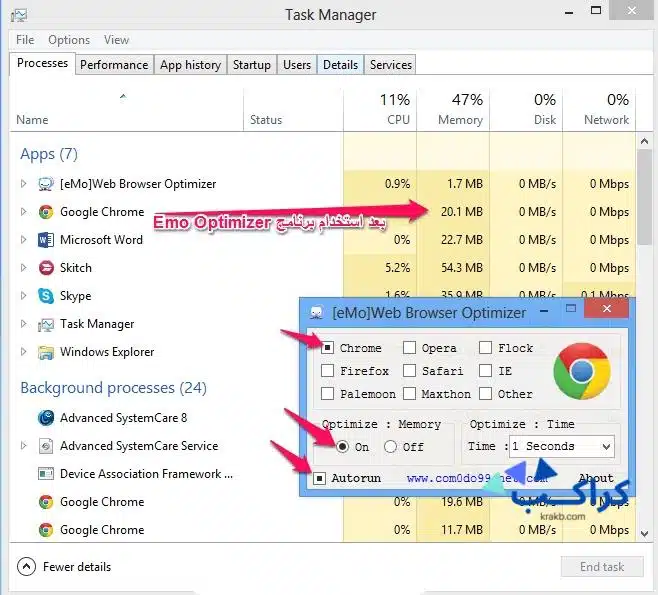The height and width of the screenshot is (595, 658).
Task: Click the process list scrollbar up arrow
Action: click(x=645, y=142)
